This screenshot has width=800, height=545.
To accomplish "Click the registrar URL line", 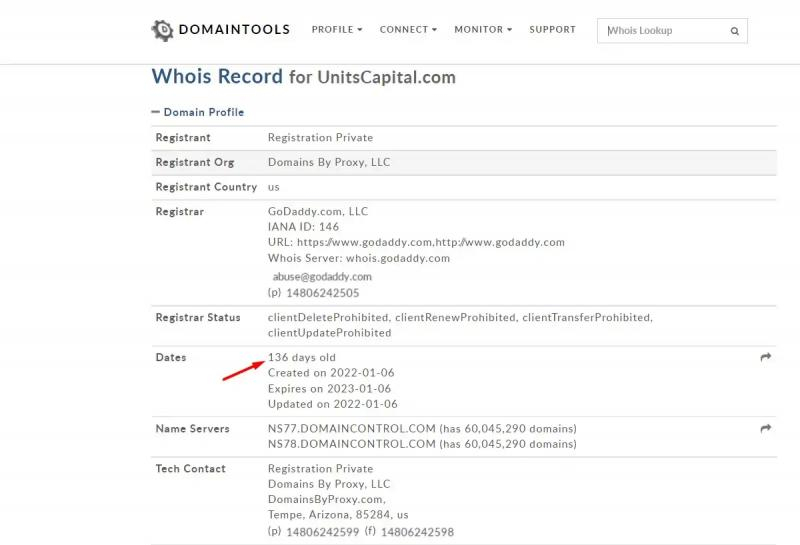I will pyautogui.click(x=416, y=242).
